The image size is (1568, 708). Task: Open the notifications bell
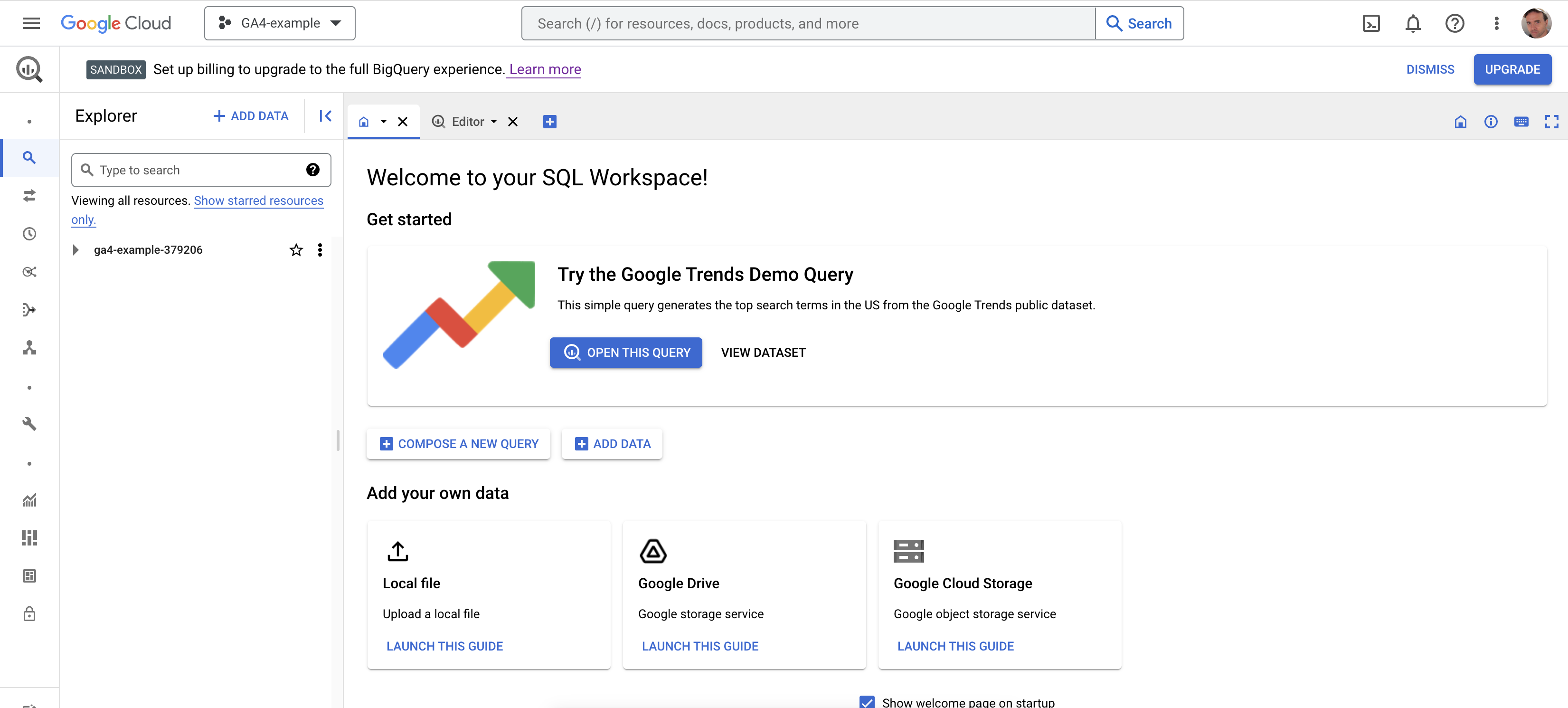pos(1412,23)
